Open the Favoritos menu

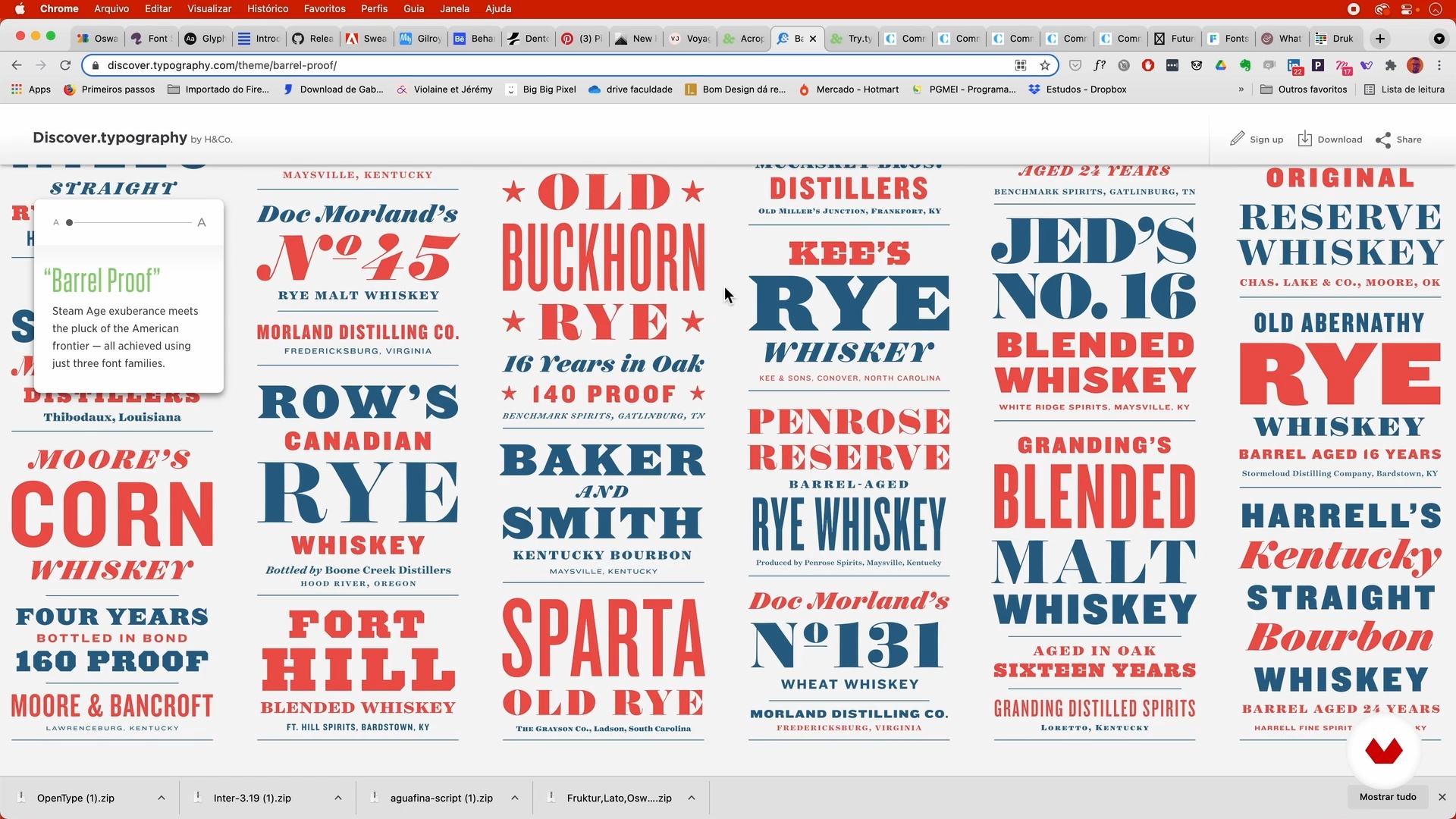pyautogui.click(x=325, y=9)
